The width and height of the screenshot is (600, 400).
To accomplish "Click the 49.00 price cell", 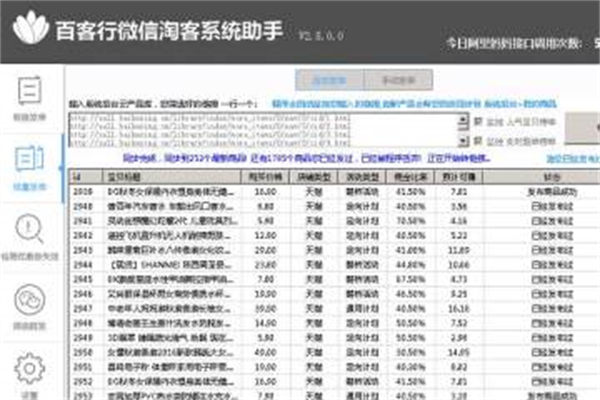I will pos(265,353).
